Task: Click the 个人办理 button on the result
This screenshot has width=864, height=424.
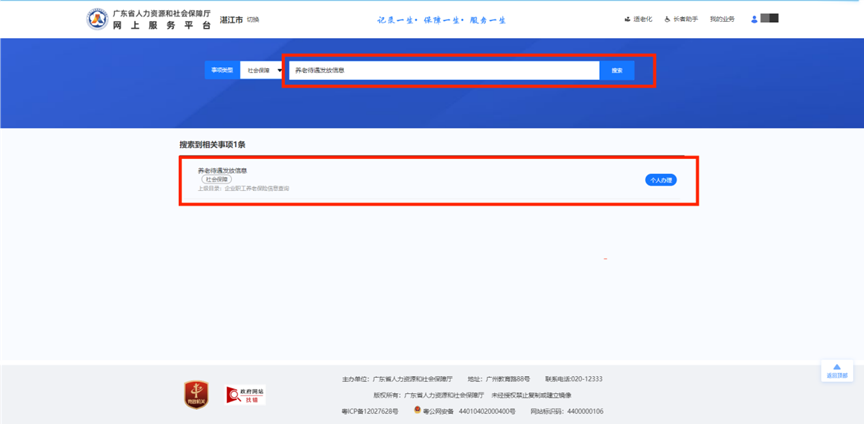Action: coord(660,180)
